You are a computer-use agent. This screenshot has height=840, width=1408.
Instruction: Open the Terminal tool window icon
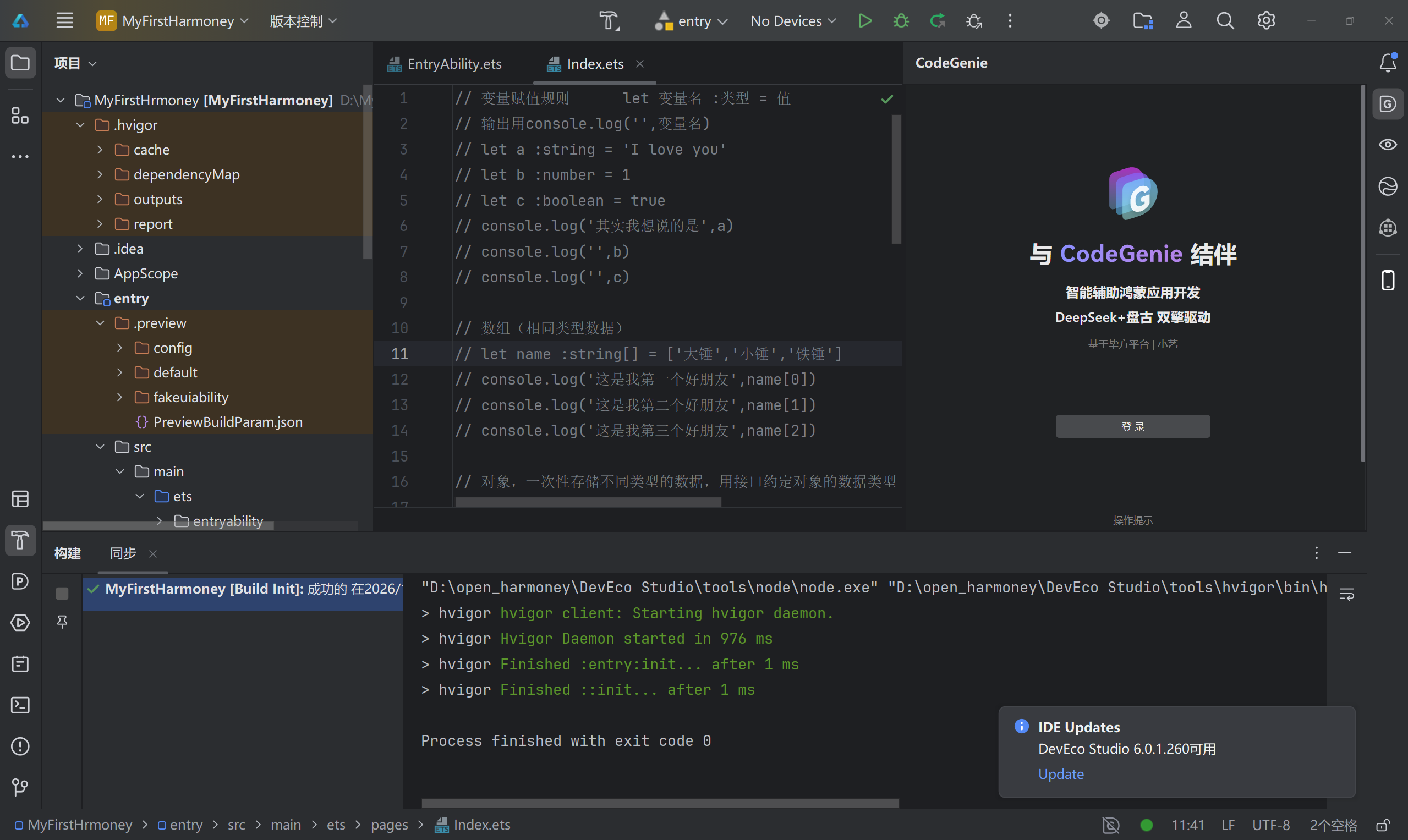click(x=20, y=705)
